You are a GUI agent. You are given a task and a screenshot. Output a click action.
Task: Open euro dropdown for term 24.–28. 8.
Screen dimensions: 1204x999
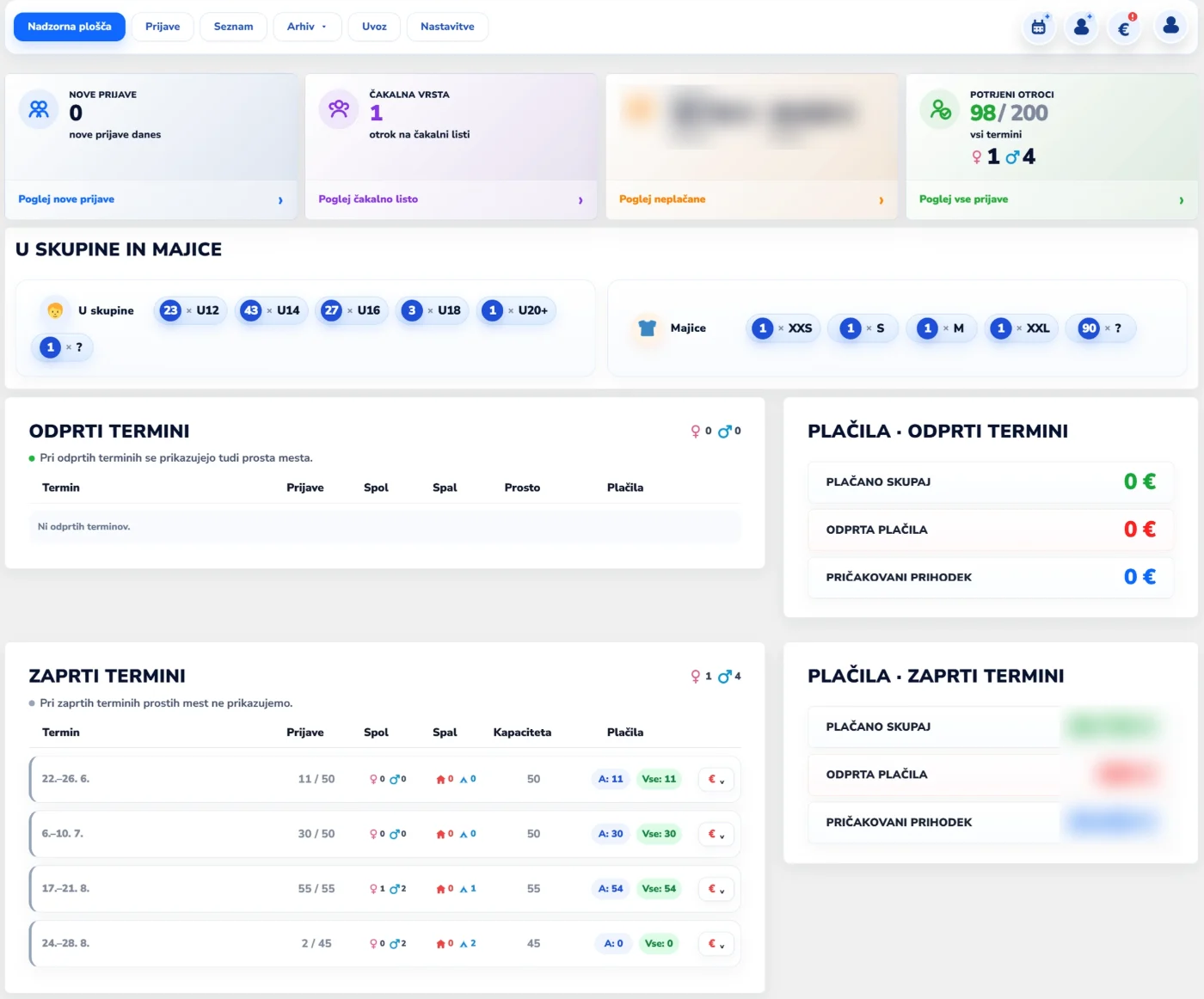click(x=716, y=943)
